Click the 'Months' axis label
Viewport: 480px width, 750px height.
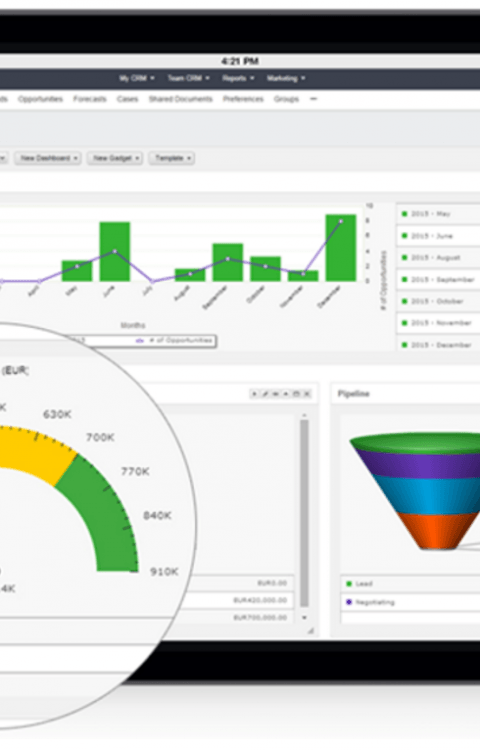click(133, 325)
